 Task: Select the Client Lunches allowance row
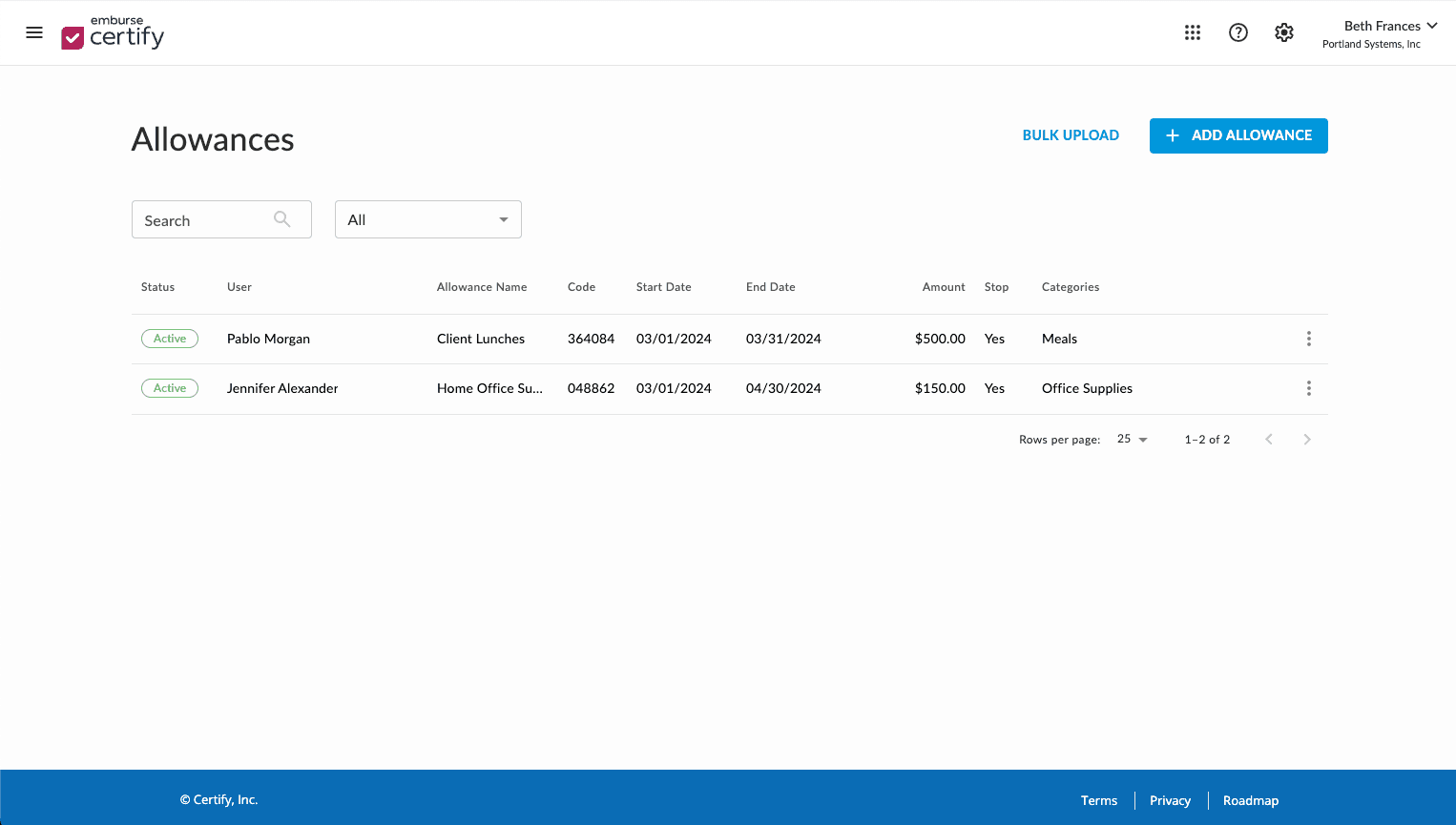(481, 339)
